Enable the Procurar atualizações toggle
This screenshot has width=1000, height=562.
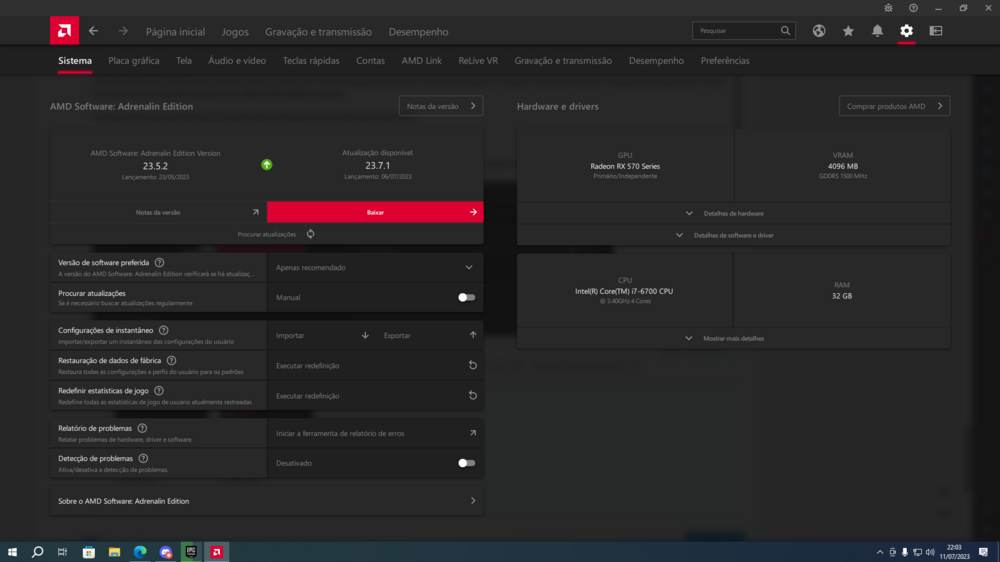(466, 297)
